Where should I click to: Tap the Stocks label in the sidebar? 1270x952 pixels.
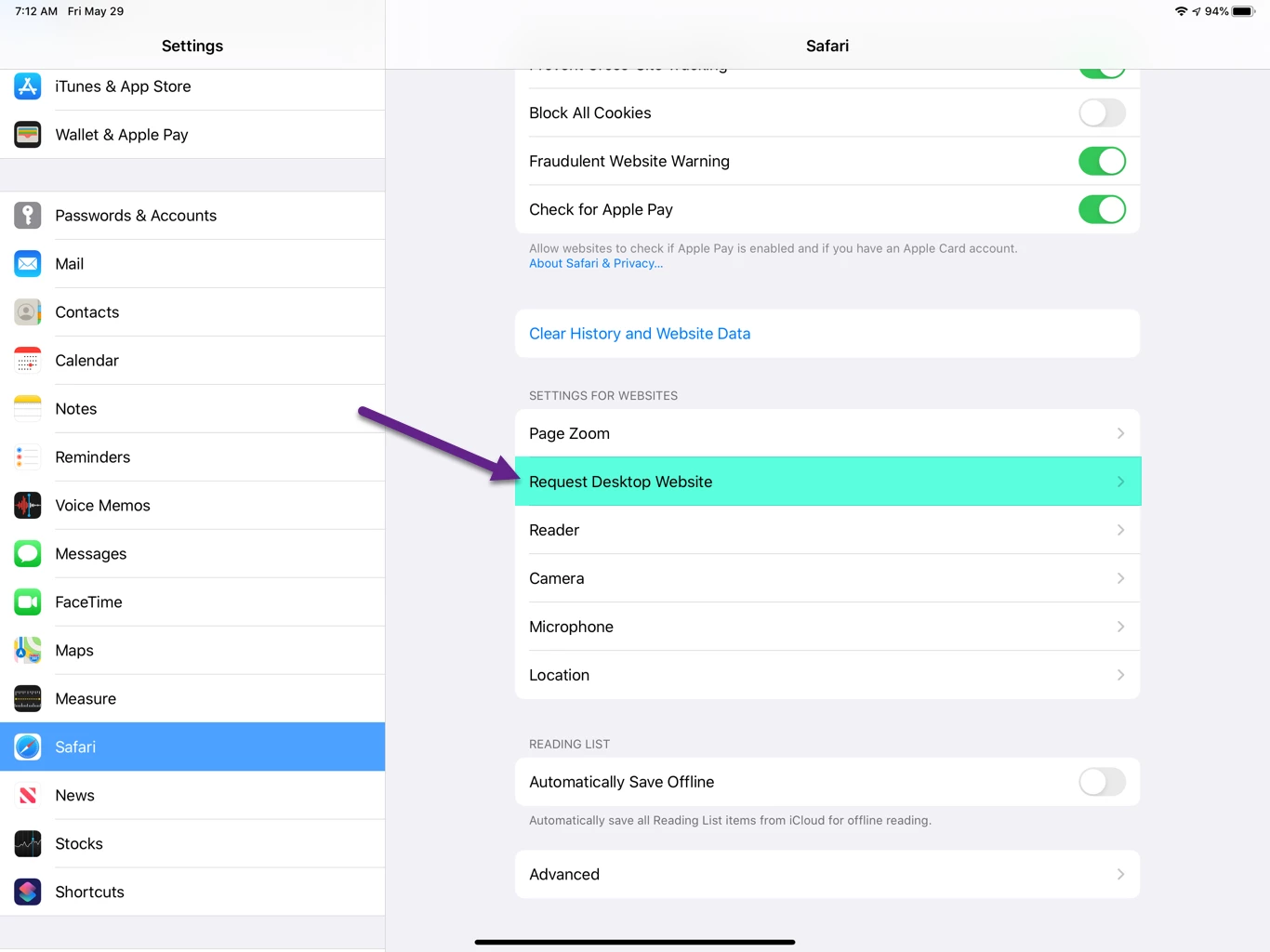[79, 844]
